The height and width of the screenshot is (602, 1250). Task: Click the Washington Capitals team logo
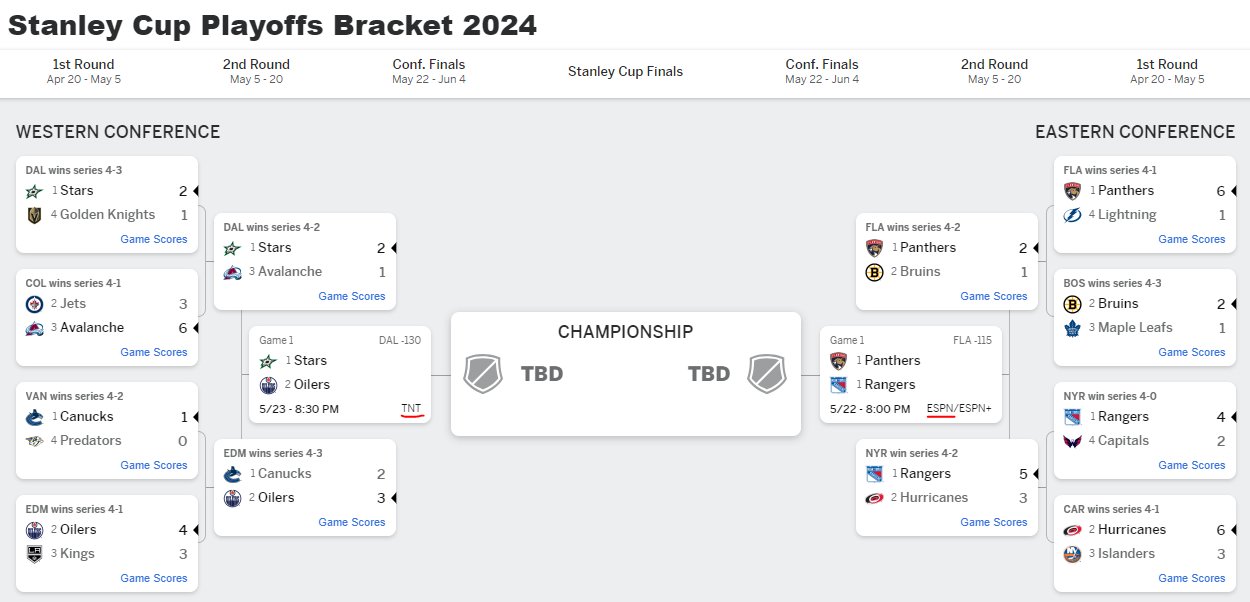point(1072,441)
